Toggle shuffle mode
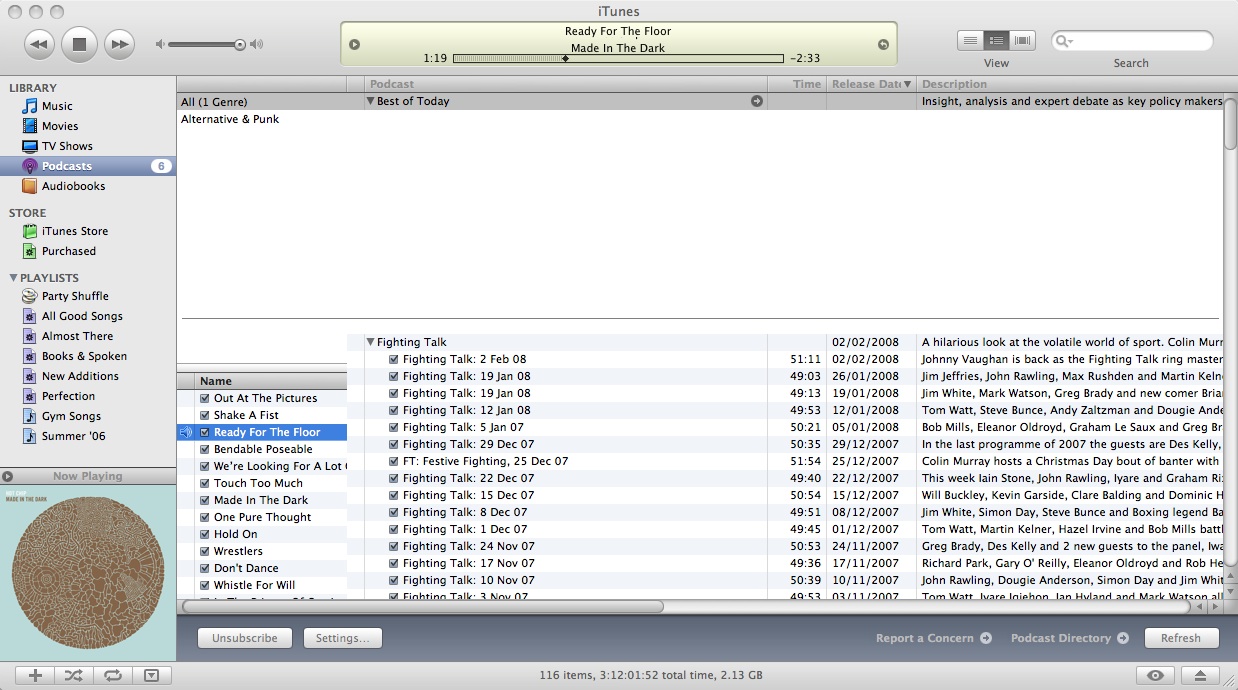 point(73,676)
